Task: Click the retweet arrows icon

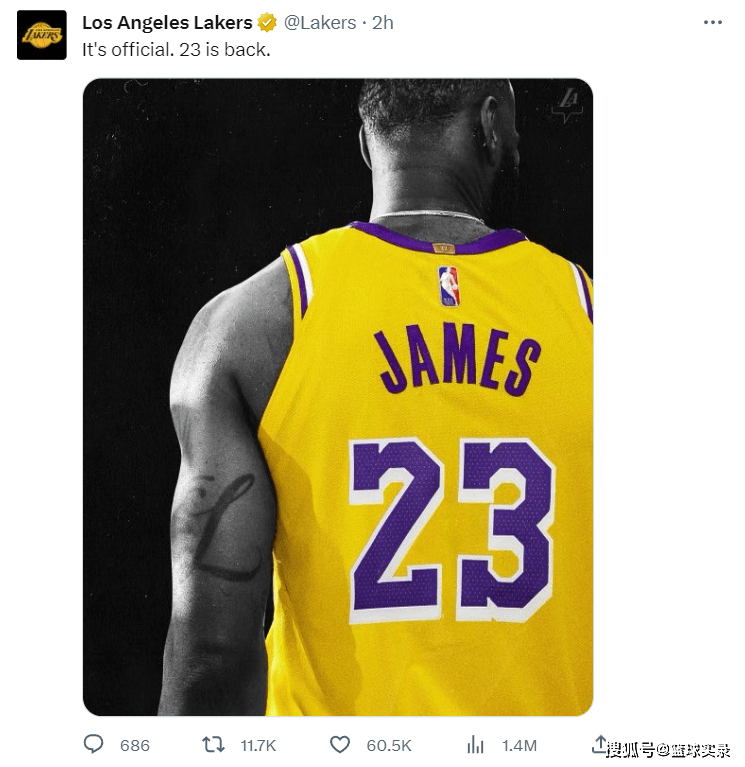Action: pos(213,745)
